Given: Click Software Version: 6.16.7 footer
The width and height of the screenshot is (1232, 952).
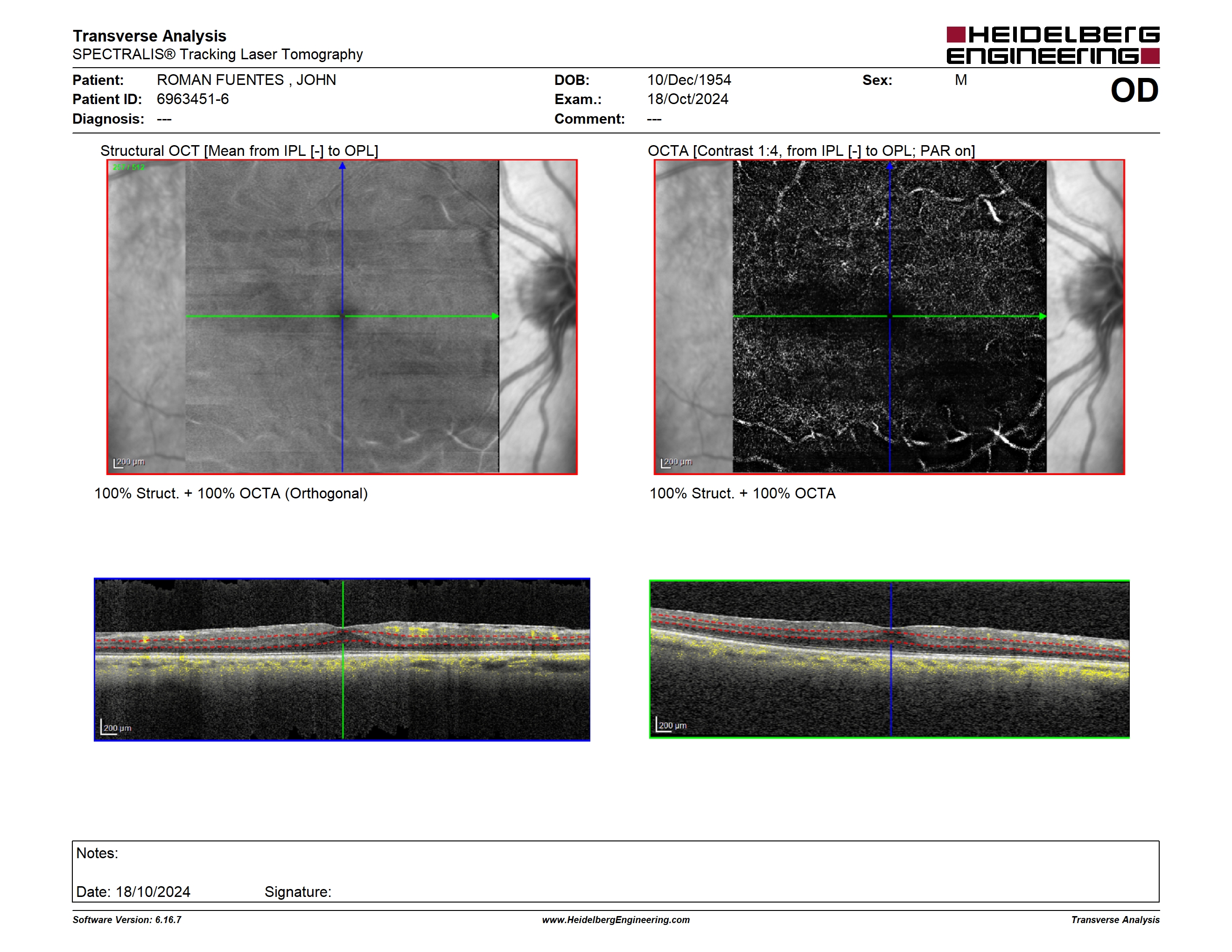Looking at the screenshot, I should pos(127,920).
